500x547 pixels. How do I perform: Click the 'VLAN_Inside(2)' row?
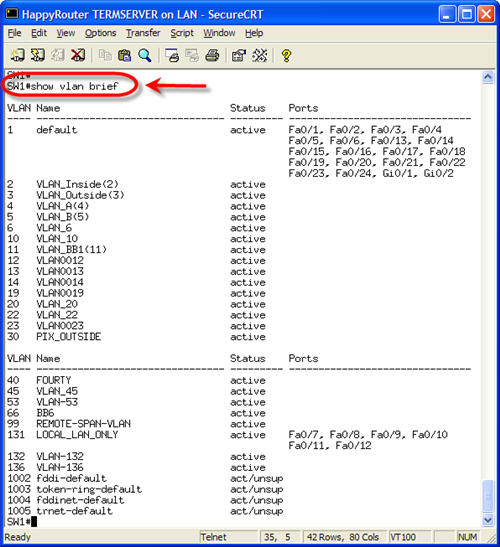[136, 184]
